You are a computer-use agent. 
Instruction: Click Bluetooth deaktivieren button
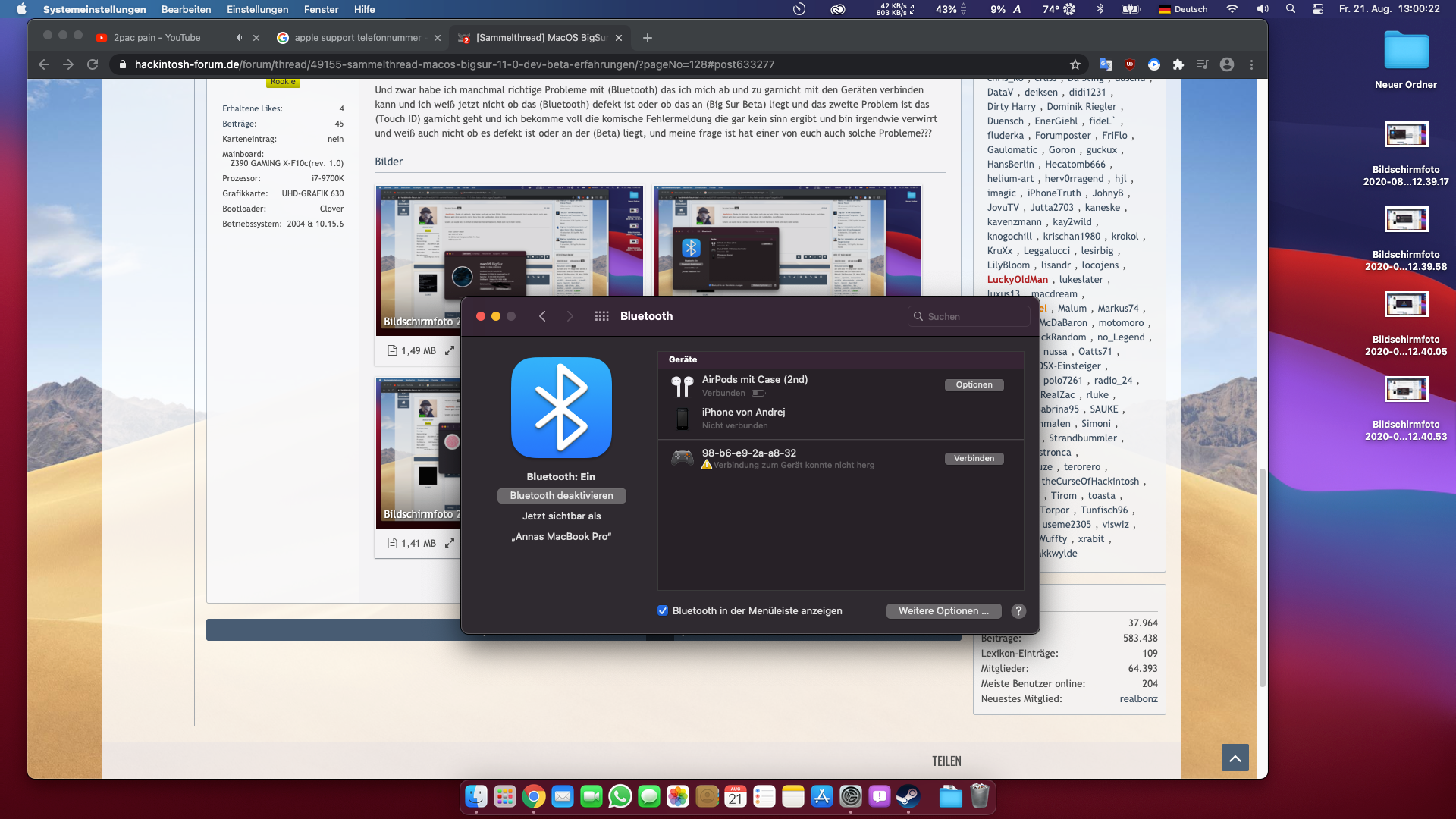pos(561,496)
